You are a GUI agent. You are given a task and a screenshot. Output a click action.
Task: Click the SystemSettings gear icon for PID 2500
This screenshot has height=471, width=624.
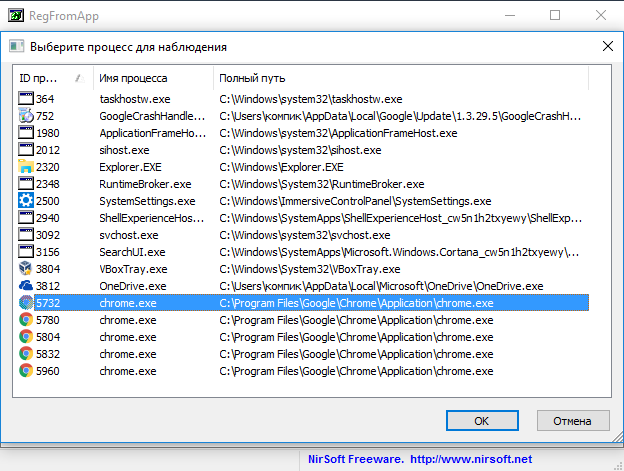click(26, 201)
